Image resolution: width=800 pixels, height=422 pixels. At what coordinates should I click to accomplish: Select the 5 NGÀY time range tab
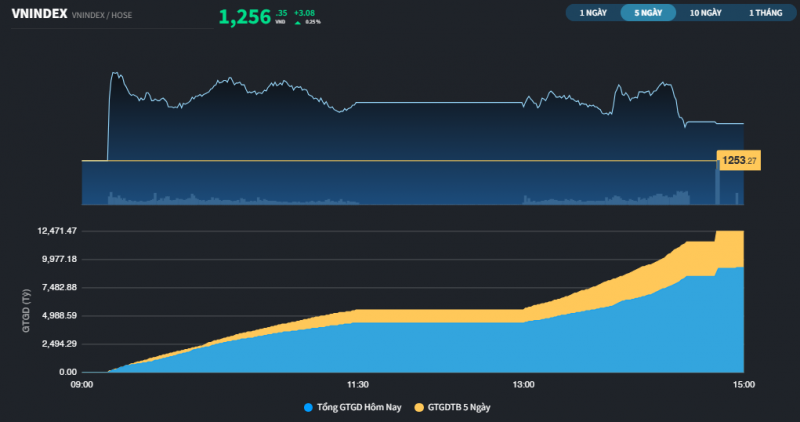648,13
